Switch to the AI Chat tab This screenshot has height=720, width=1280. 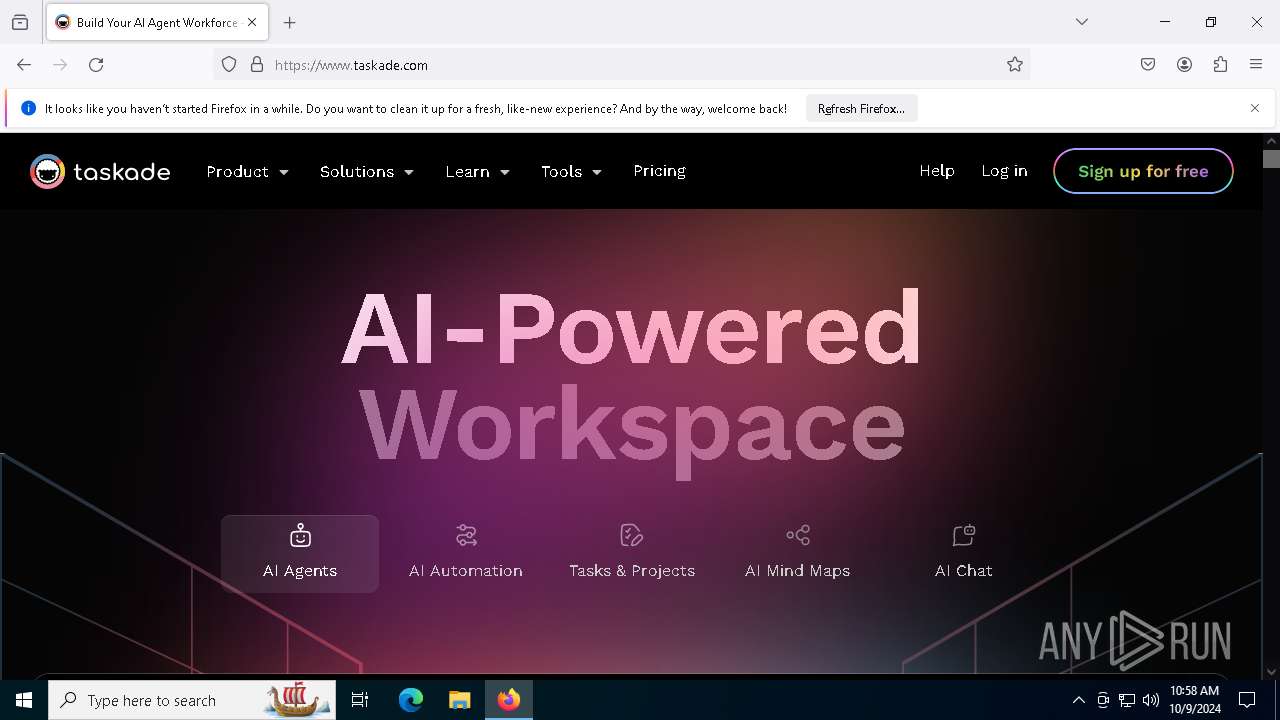[964, 554]
